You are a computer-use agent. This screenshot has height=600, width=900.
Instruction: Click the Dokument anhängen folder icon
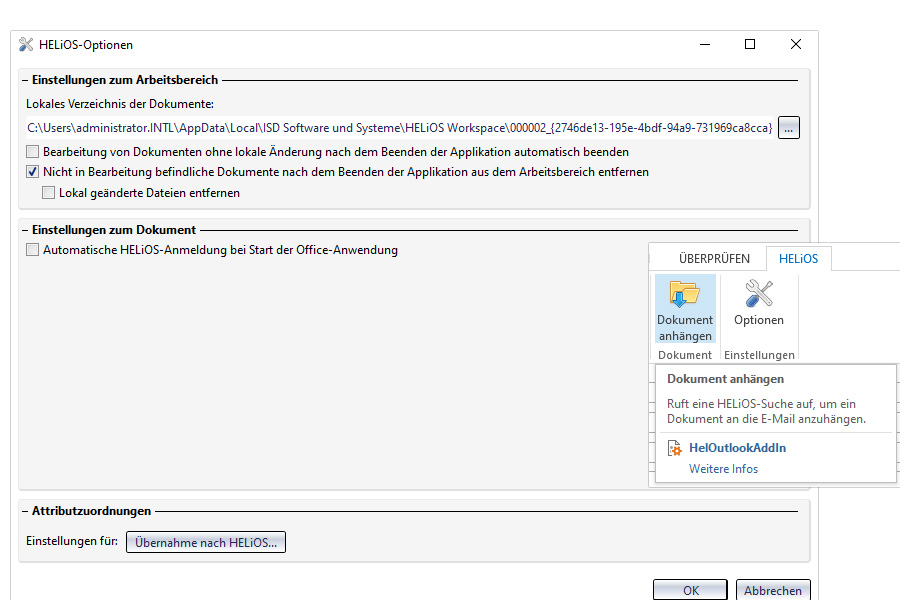685,294
